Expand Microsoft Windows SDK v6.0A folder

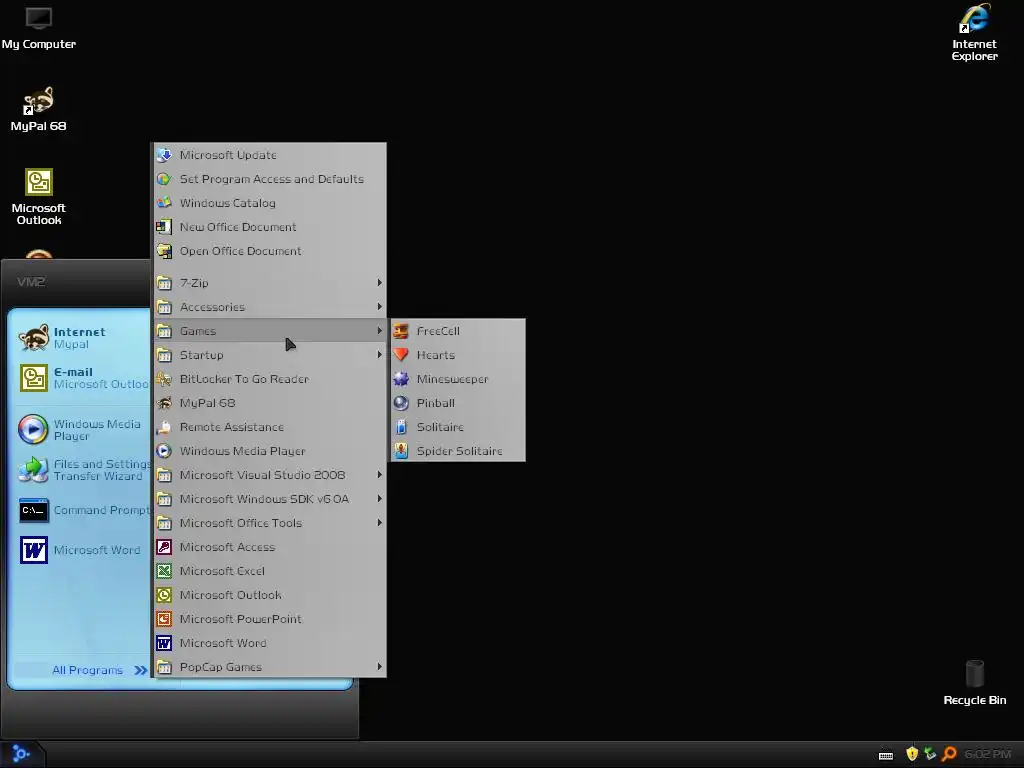point(270,499)
